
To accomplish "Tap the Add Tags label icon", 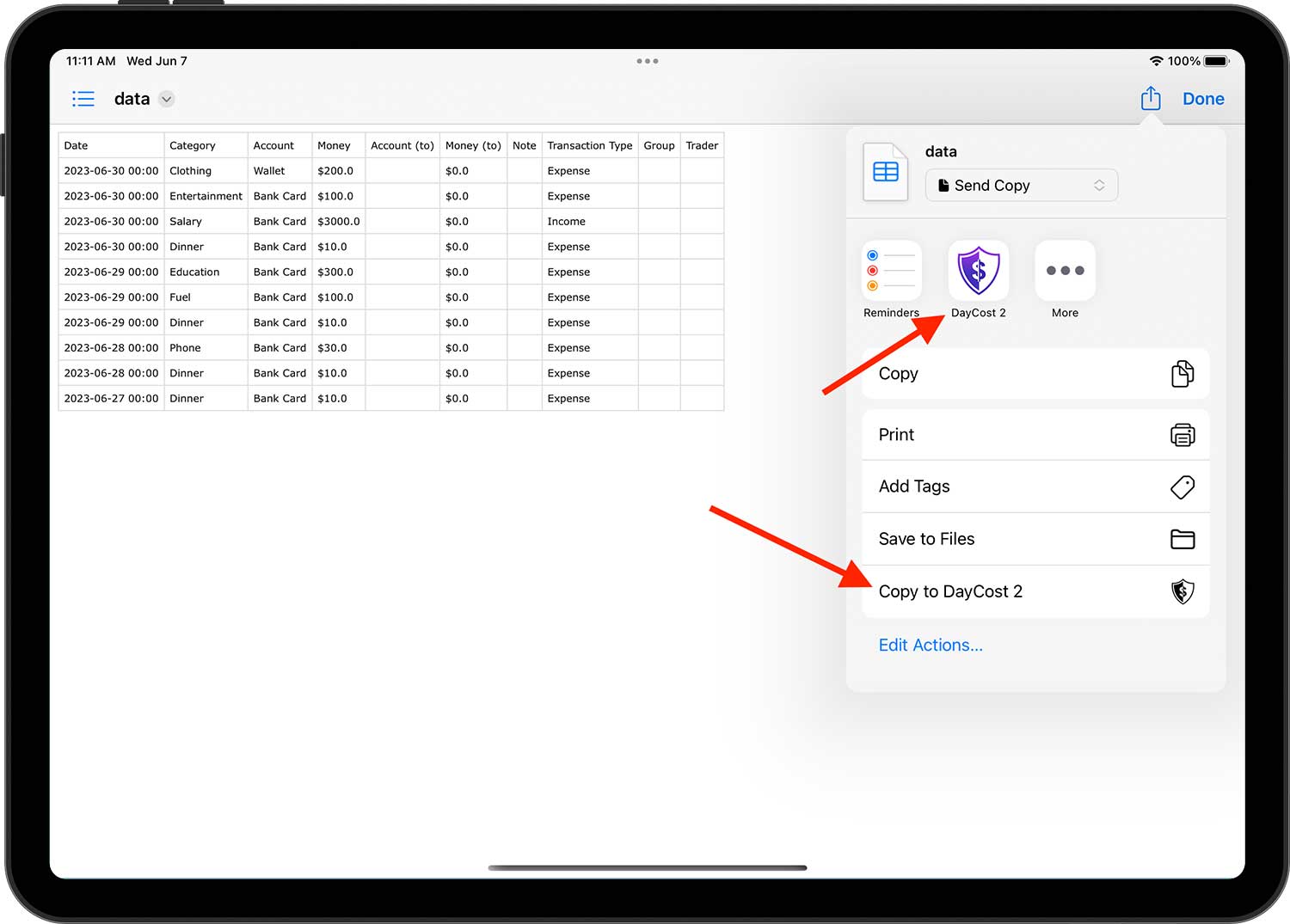I will pyautogui.click(x=1182, y=486).
